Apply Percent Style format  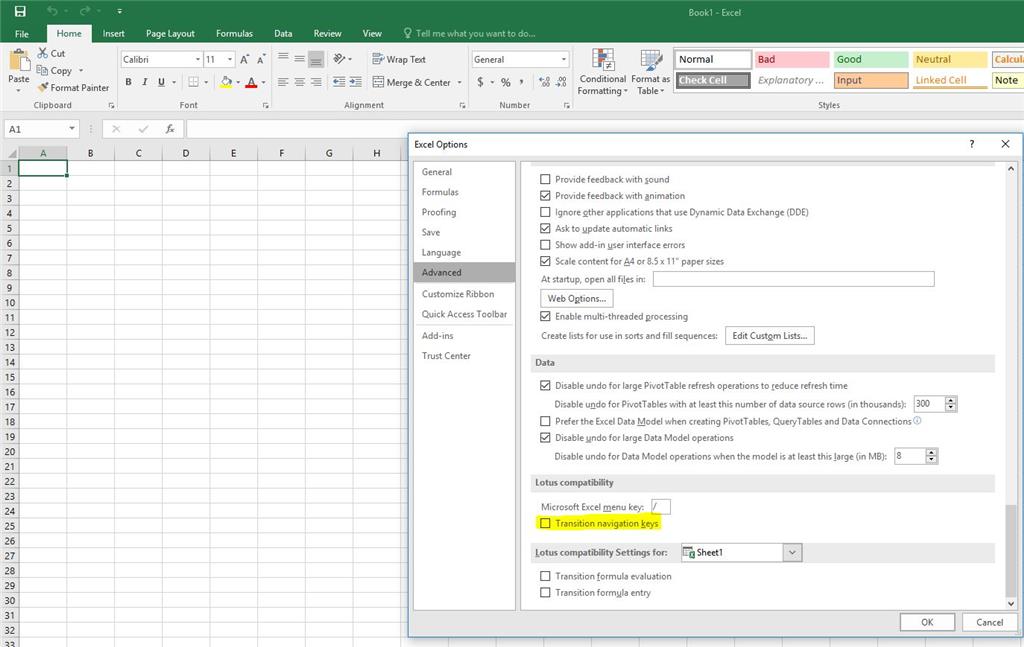coord(505,82)
